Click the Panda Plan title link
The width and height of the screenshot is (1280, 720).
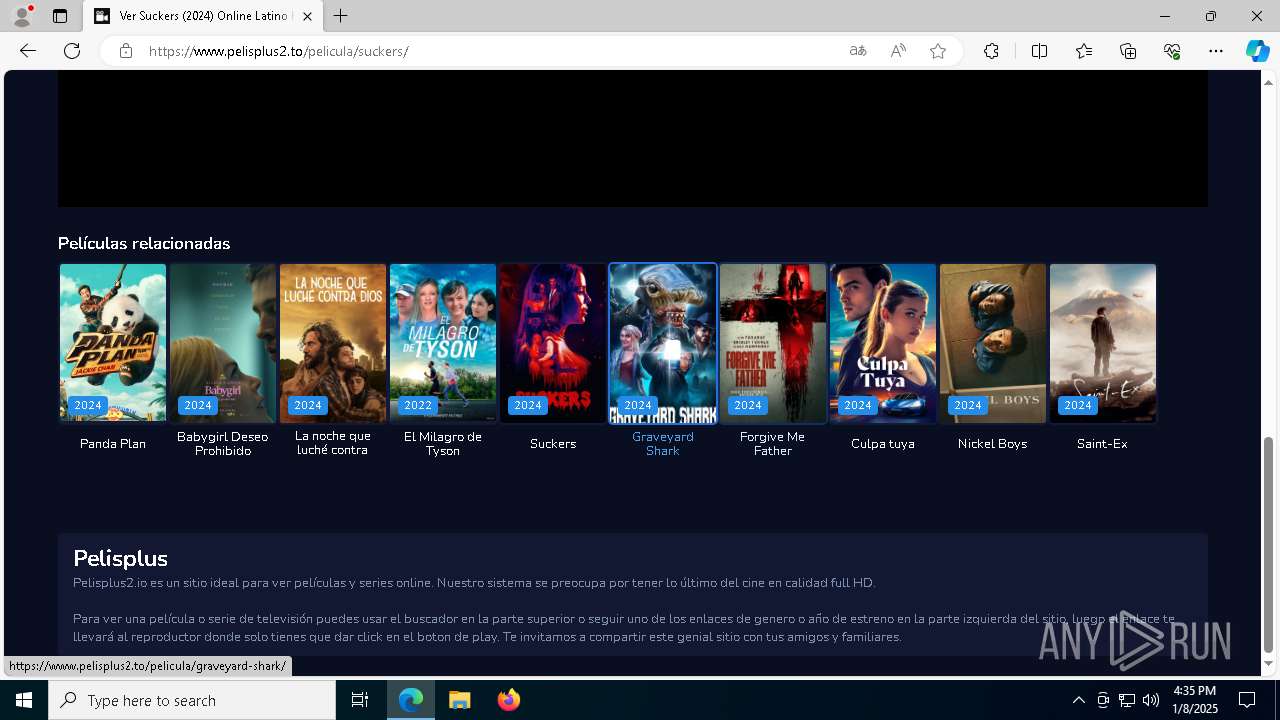point(113,443)
